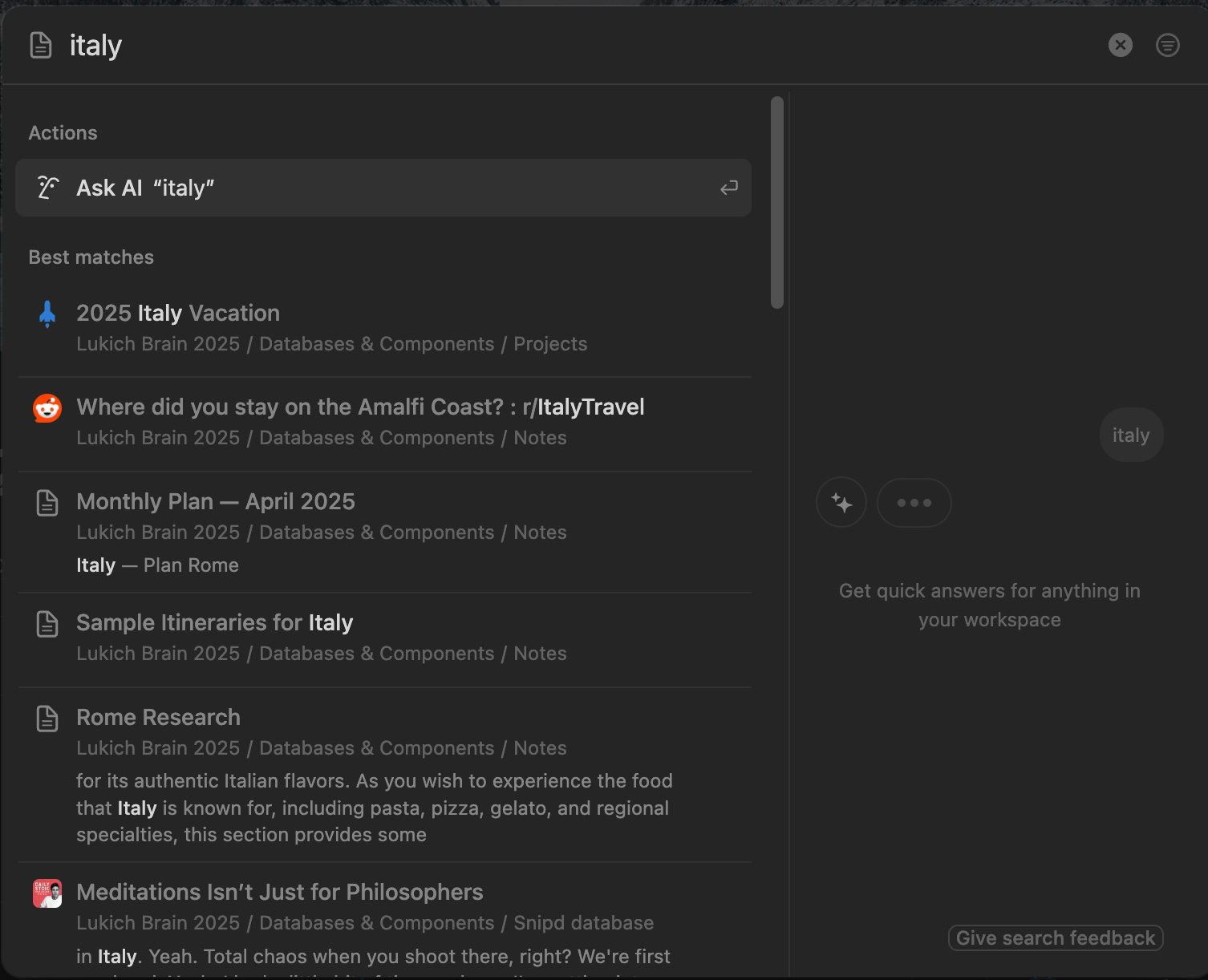
Task: Click the "Get quick answers" text in AI panel
Action: (x=990, y=605)
